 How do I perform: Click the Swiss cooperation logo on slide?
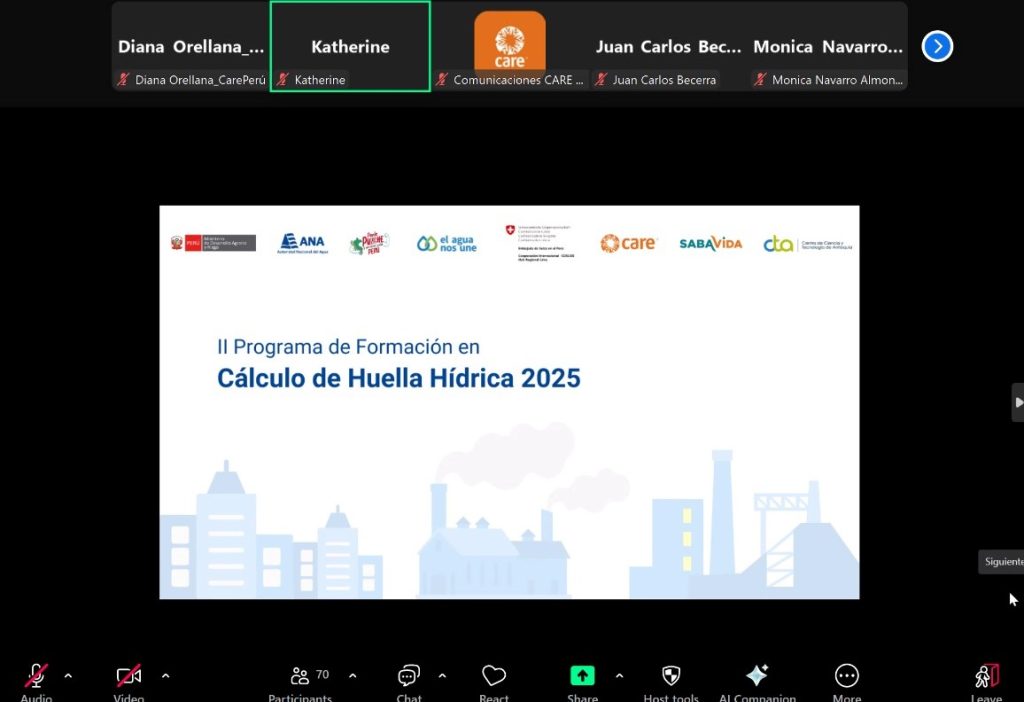(x=539, y=243)
